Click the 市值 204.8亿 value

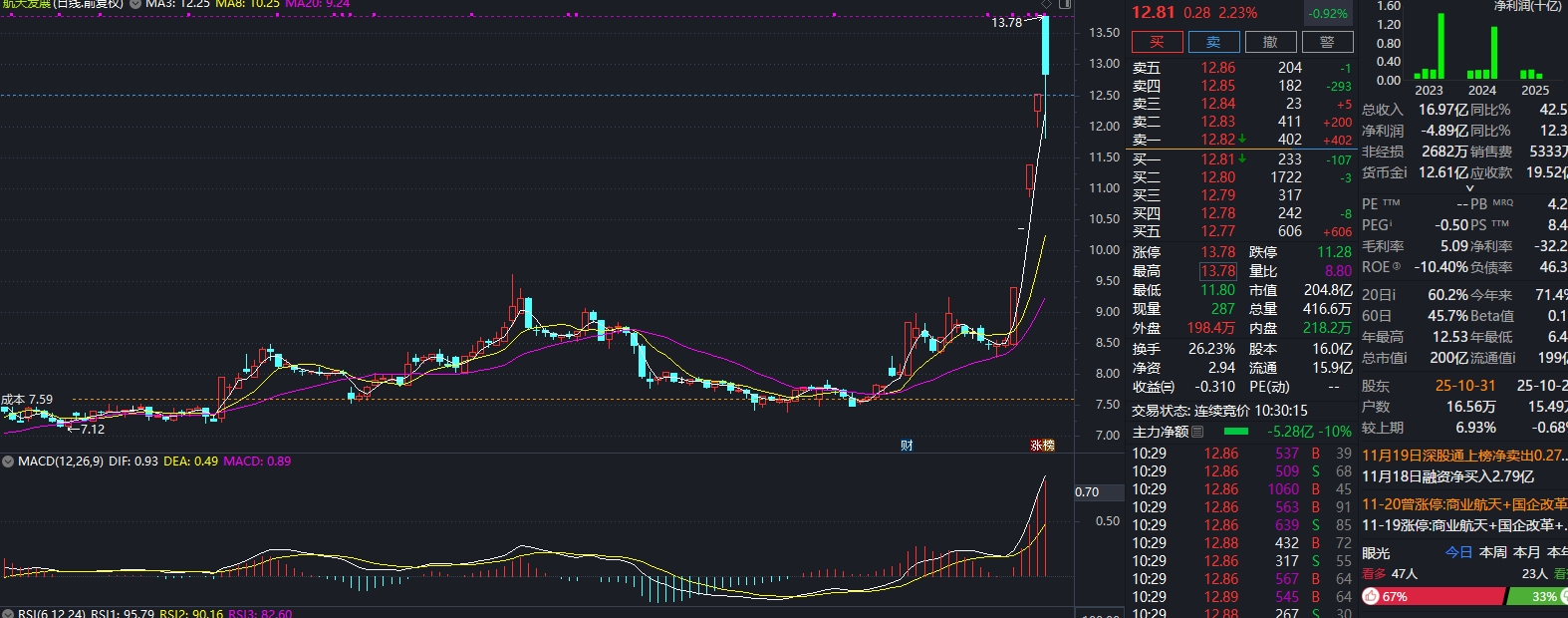(1328, 290)
